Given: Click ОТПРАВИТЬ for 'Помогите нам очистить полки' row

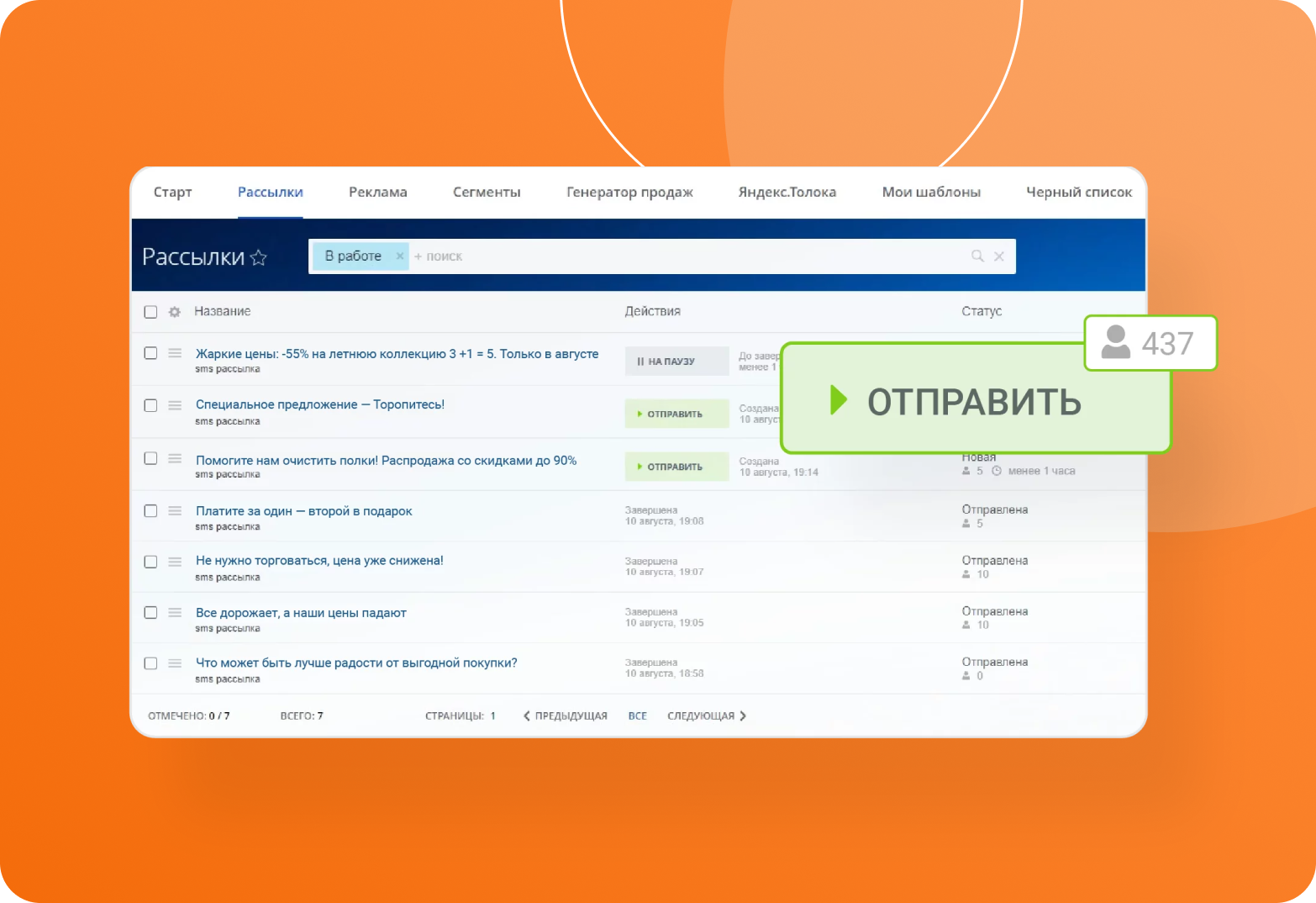Looking at the screenshot, I should click(x=676, y=467).
